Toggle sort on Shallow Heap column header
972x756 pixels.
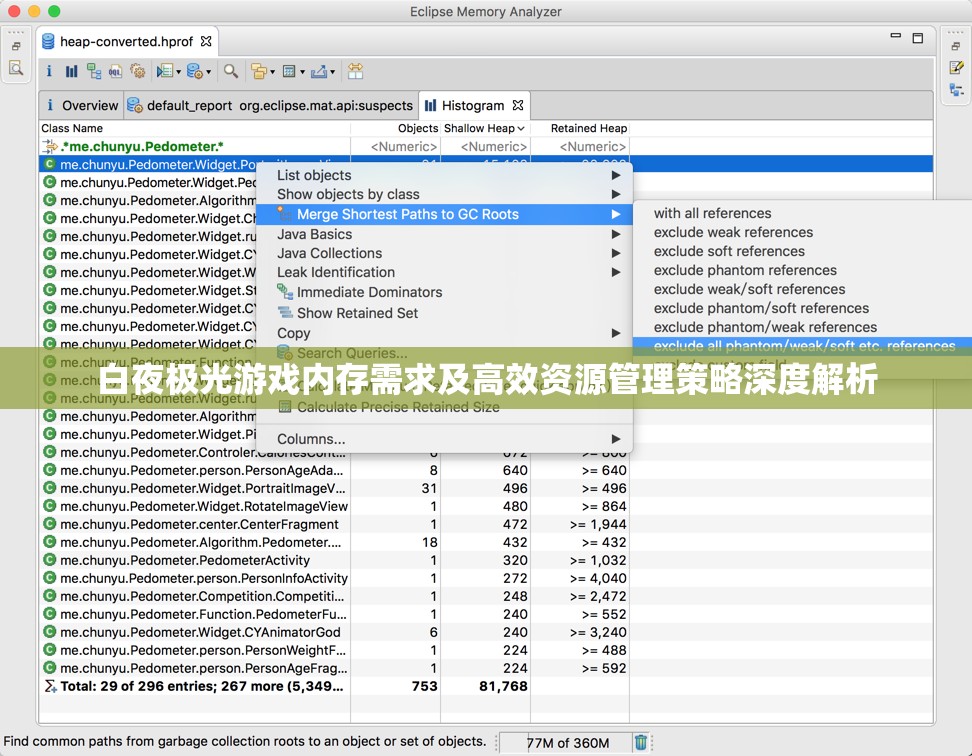[x=485, y=128]
